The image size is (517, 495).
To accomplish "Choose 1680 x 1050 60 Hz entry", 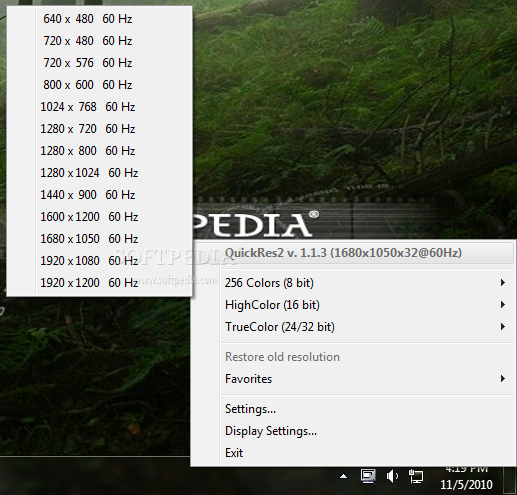I will [99, 239].
